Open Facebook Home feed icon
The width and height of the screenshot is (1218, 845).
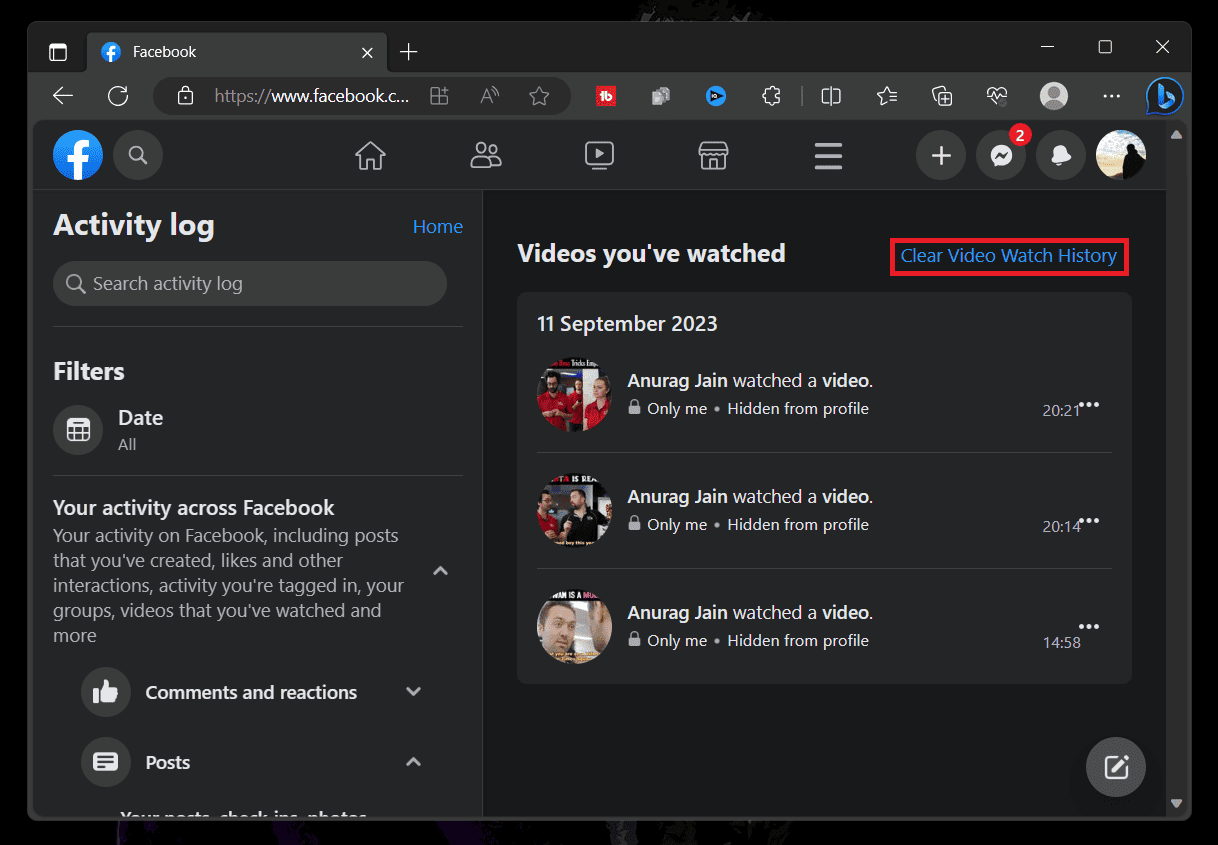[370, 156]
